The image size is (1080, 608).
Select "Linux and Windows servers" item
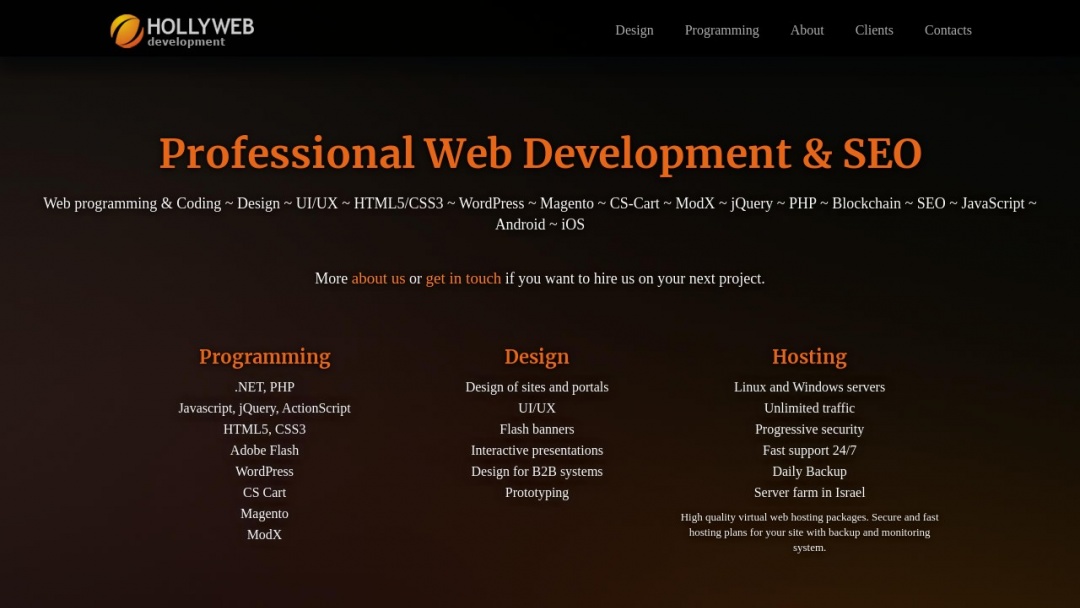[809, 387]
